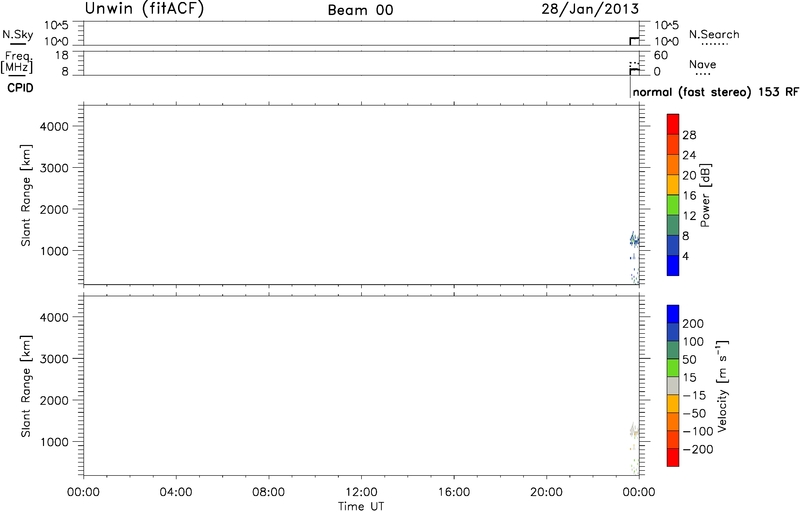Click the 'CPID' label

pos(20,88)
